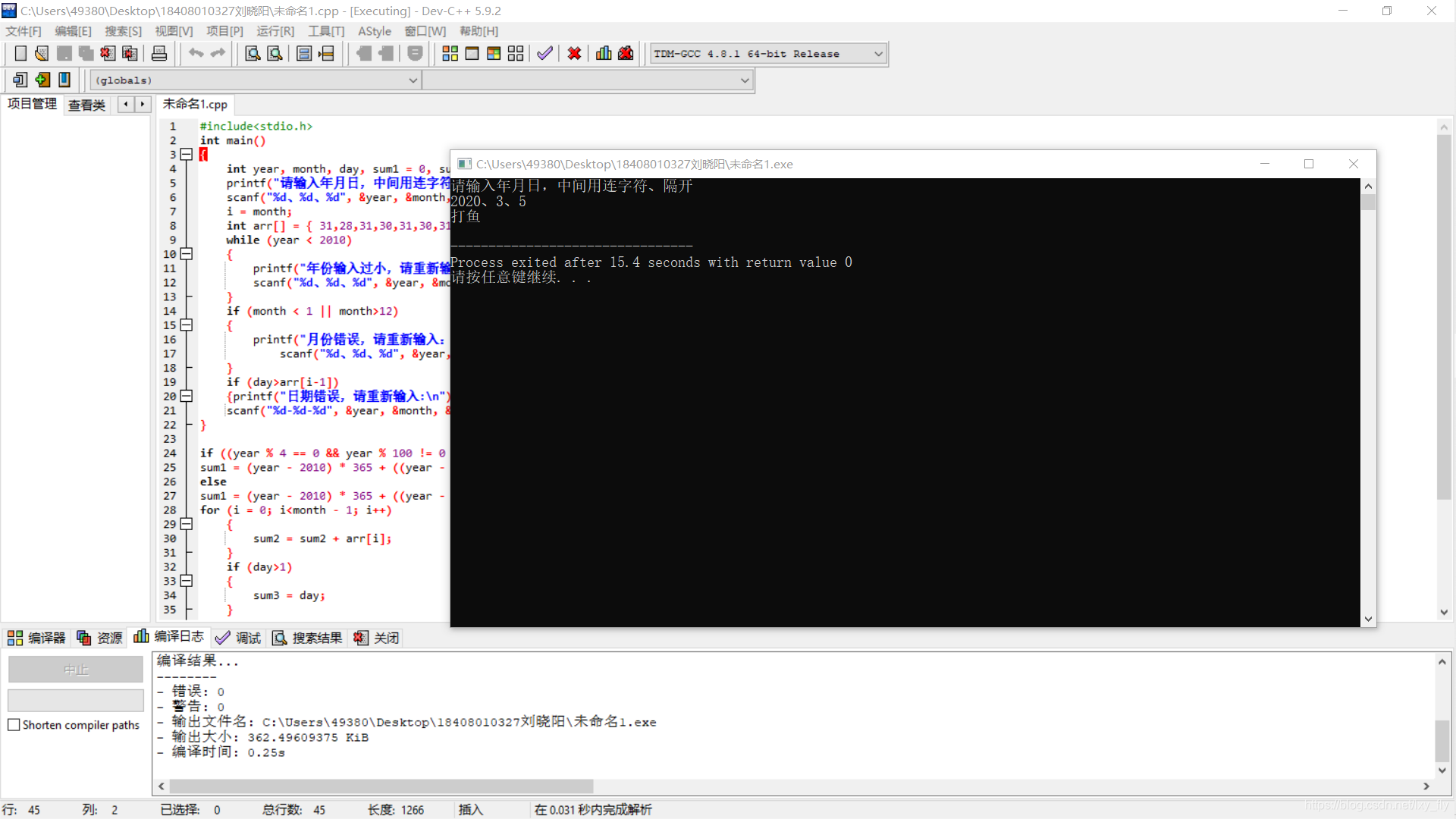This screenshot has width=1456, height=819.
Task: Click the console window title bar icon
Action: click(x=464, y=164)
